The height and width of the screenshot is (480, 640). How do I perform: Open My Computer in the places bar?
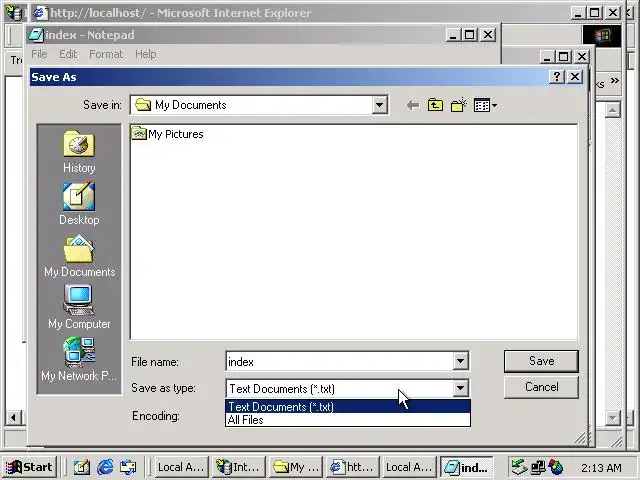(79, 307)
